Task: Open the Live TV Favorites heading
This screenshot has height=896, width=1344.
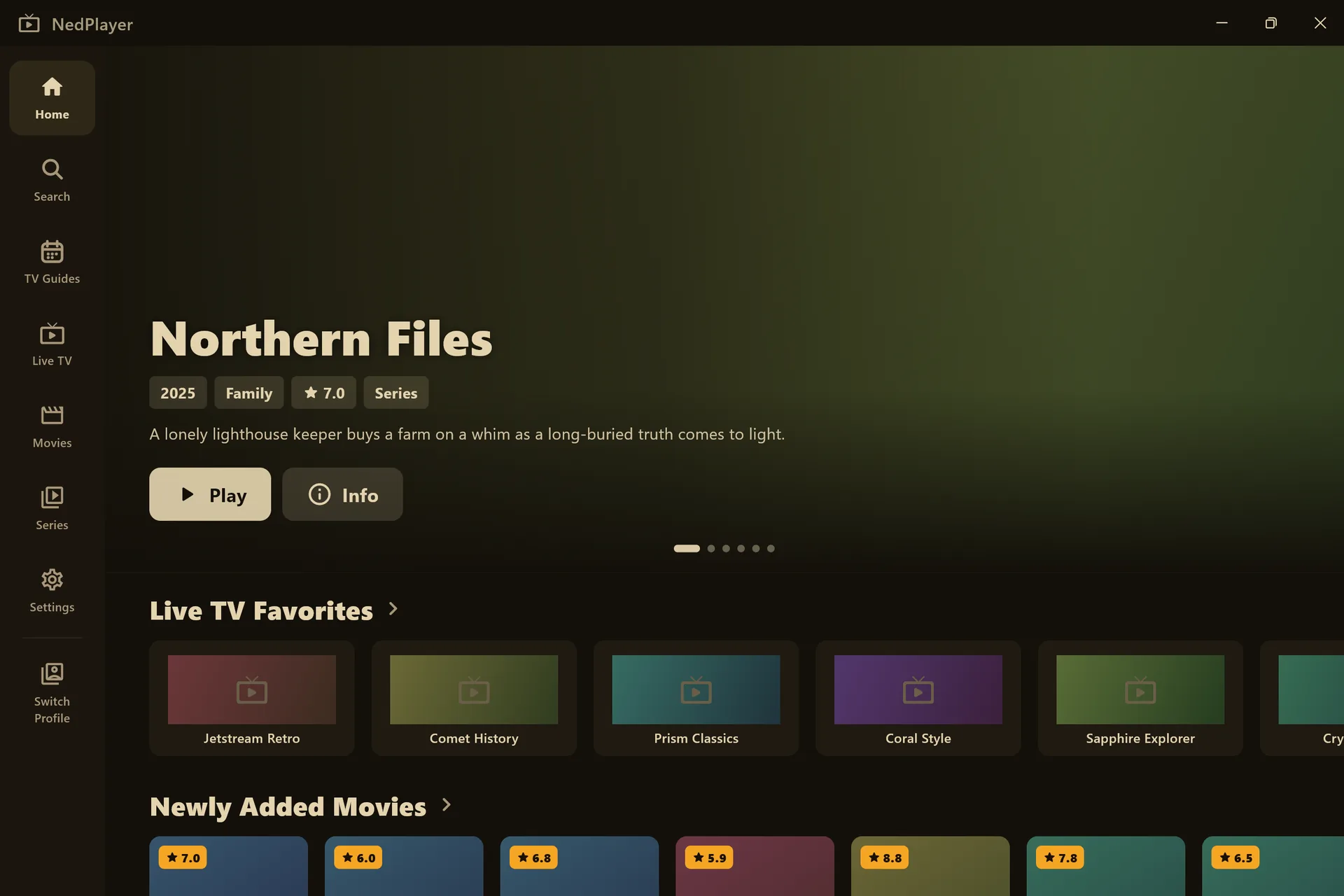Action: pos(261,610)
